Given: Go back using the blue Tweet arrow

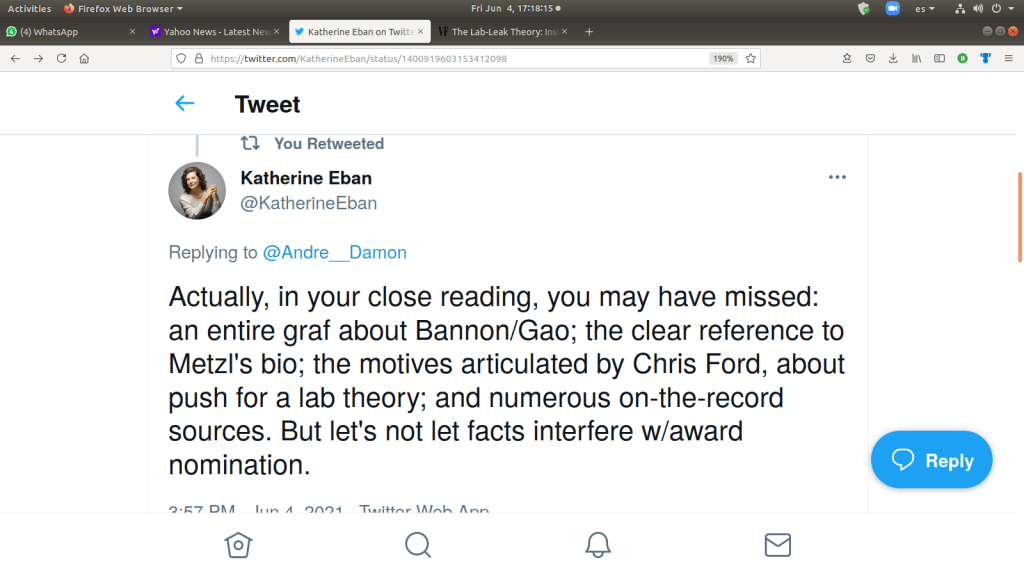Looking at the screenshot, I should 185,103.
